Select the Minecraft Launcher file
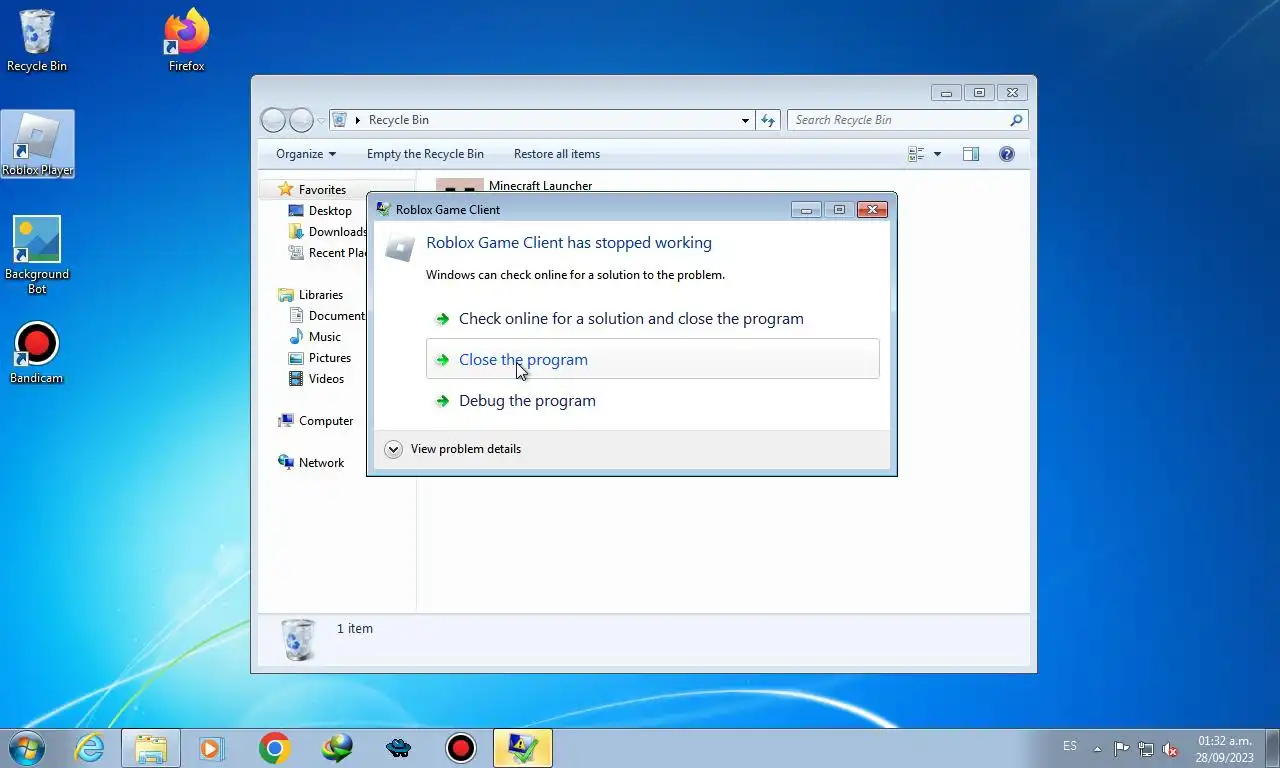The width and height of the screenshot is (1280, 768). (x=540, y=186)
